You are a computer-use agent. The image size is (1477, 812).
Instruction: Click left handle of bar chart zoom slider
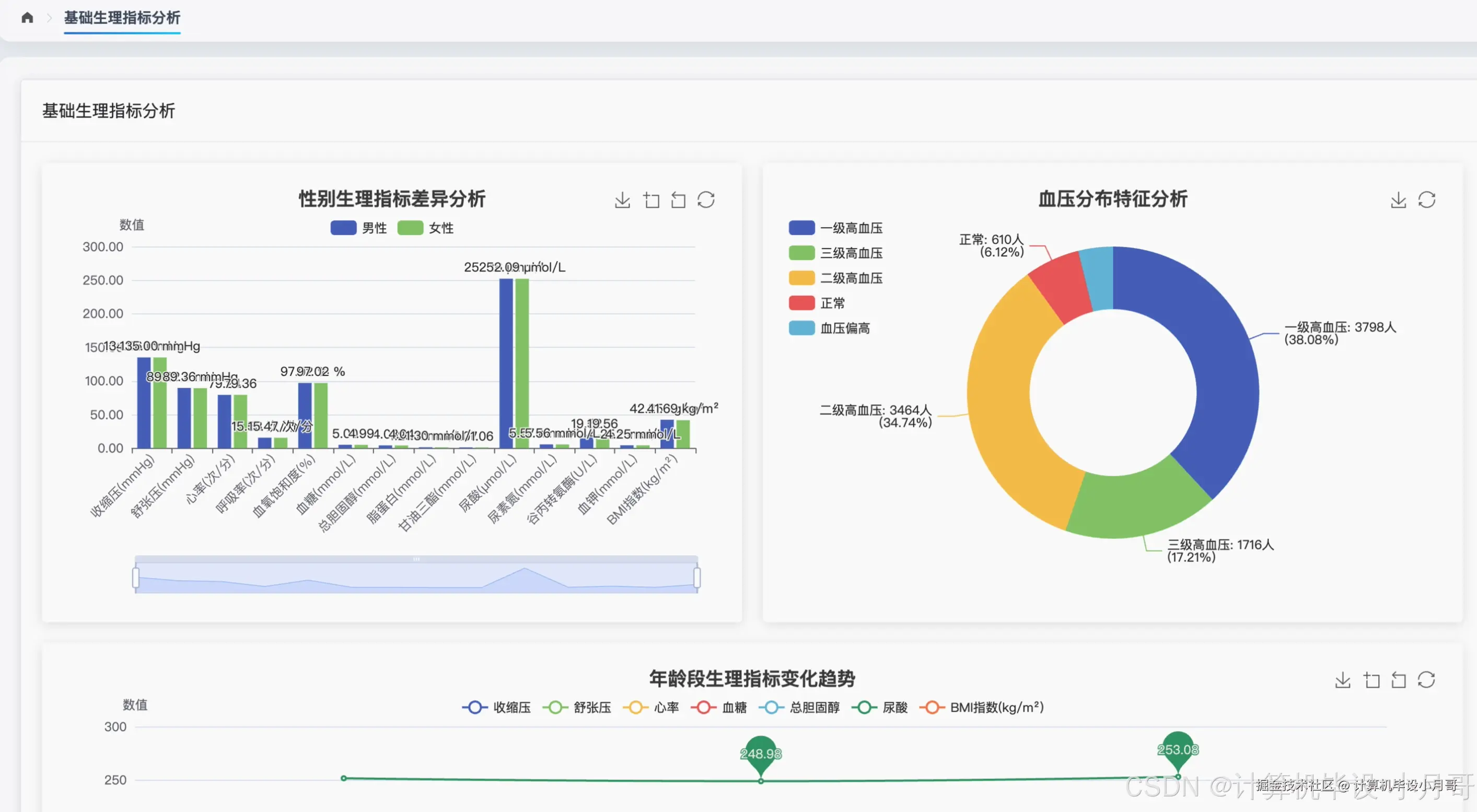(136, 578)
